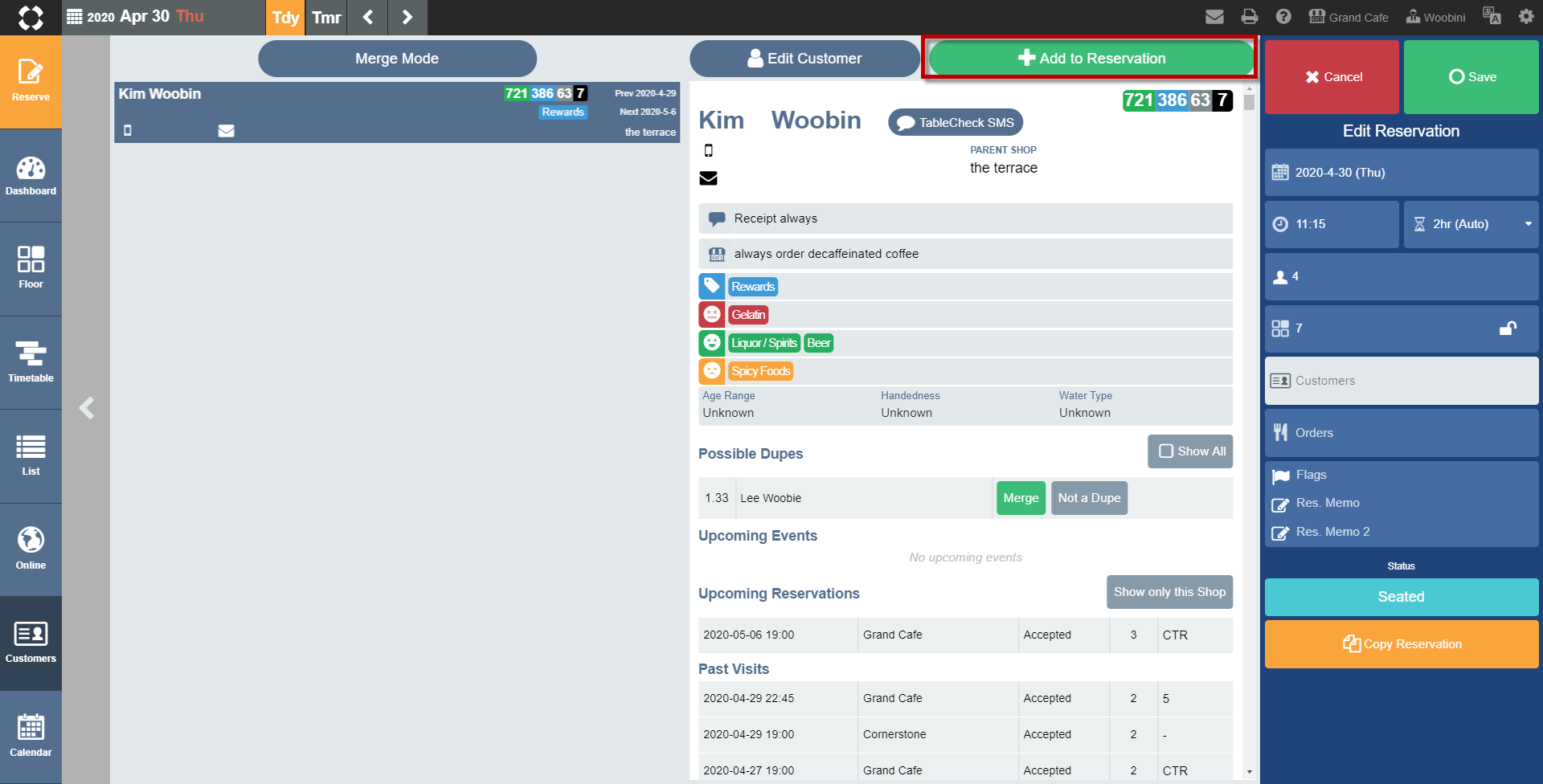Expand the 2hr (Auto) duration dropdown
Screen dimensions: 1543x784
coord(1471,224)
